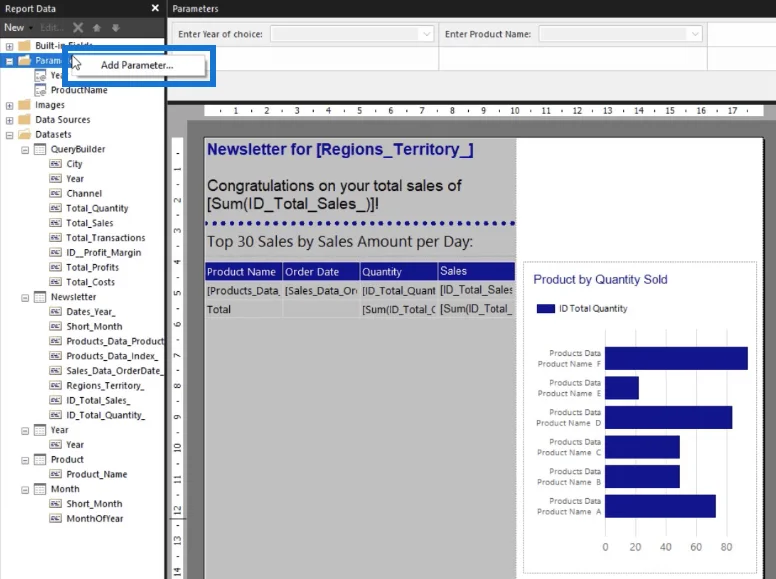The image size is (776, 579).
Task: Click the Quantity column header
Action: pyautogui.click(x=398, y=271)
